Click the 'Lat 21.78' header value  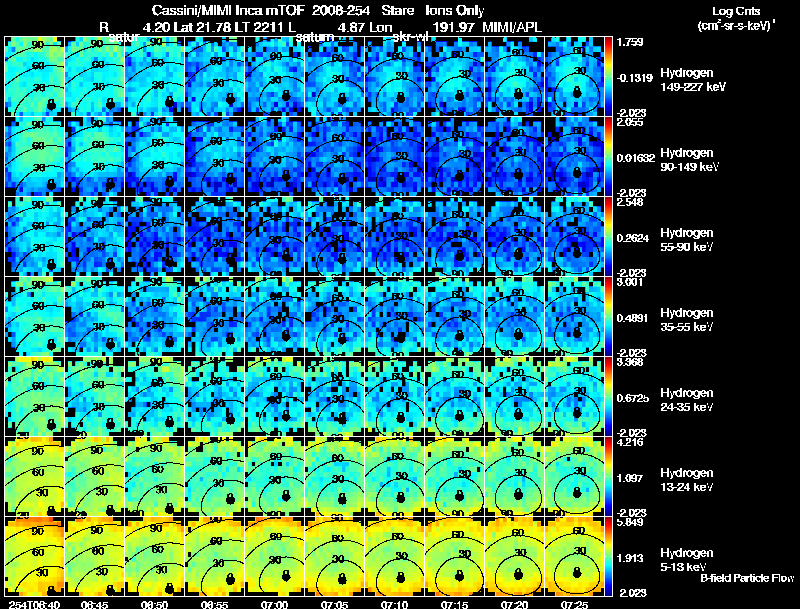201,27
